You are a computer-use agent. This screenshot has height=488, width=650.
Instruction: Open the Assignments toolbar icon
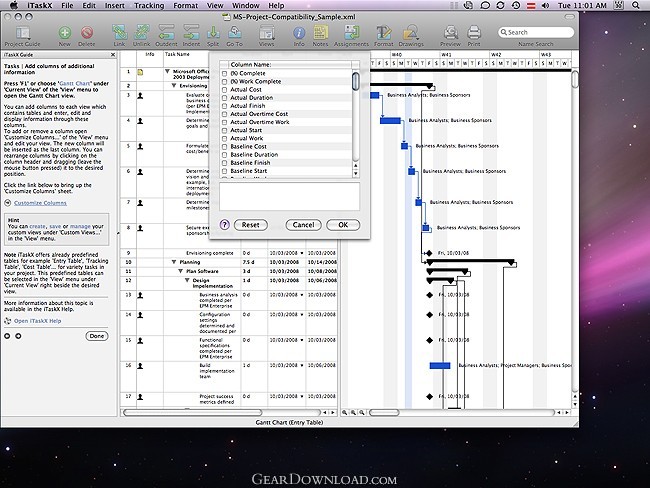(351, 32)
